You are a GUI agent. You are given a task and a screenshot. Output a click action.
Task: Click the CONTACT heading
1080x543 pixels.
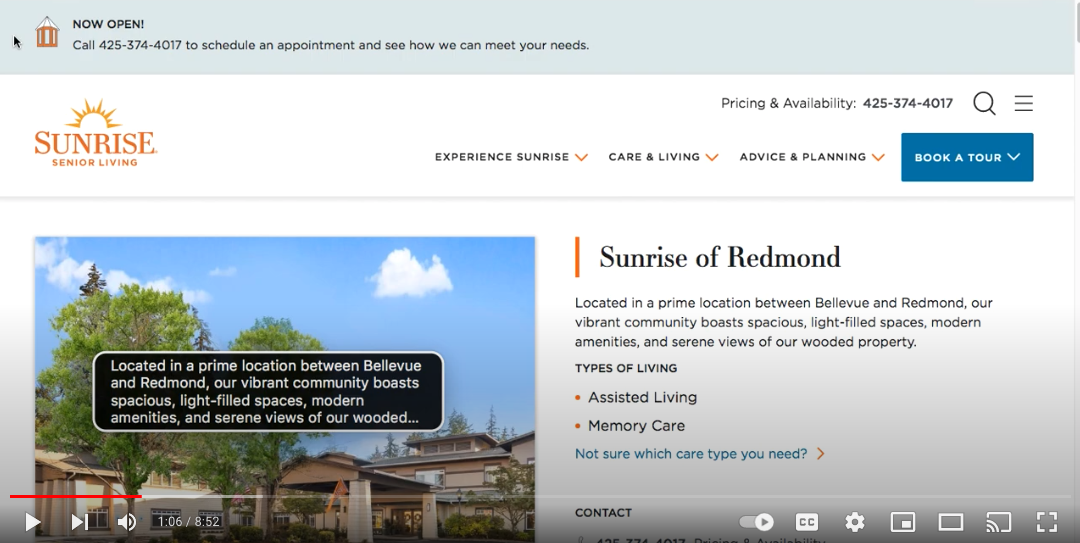603,513
